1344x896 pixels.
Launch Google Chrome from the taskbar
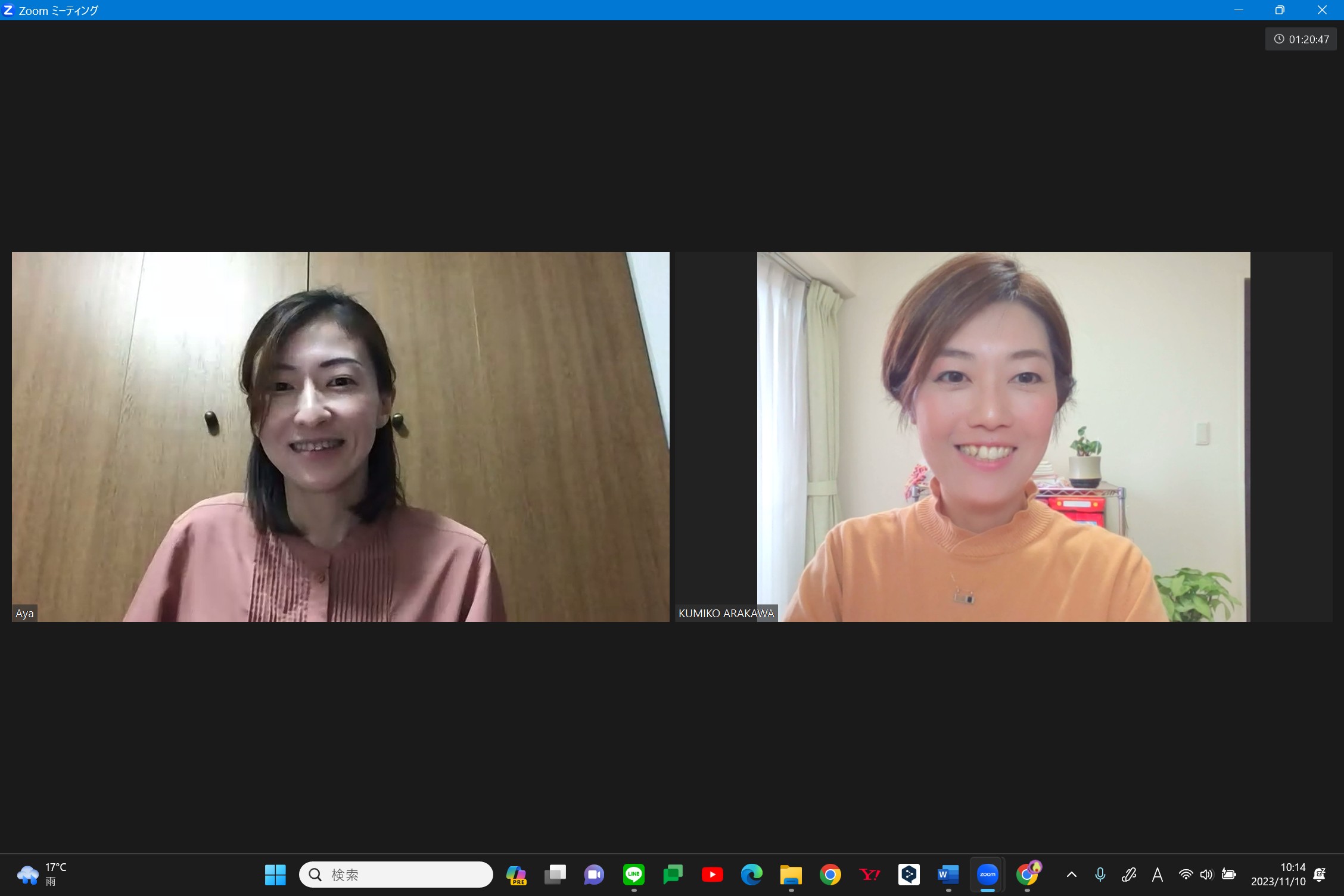point(830,875)
